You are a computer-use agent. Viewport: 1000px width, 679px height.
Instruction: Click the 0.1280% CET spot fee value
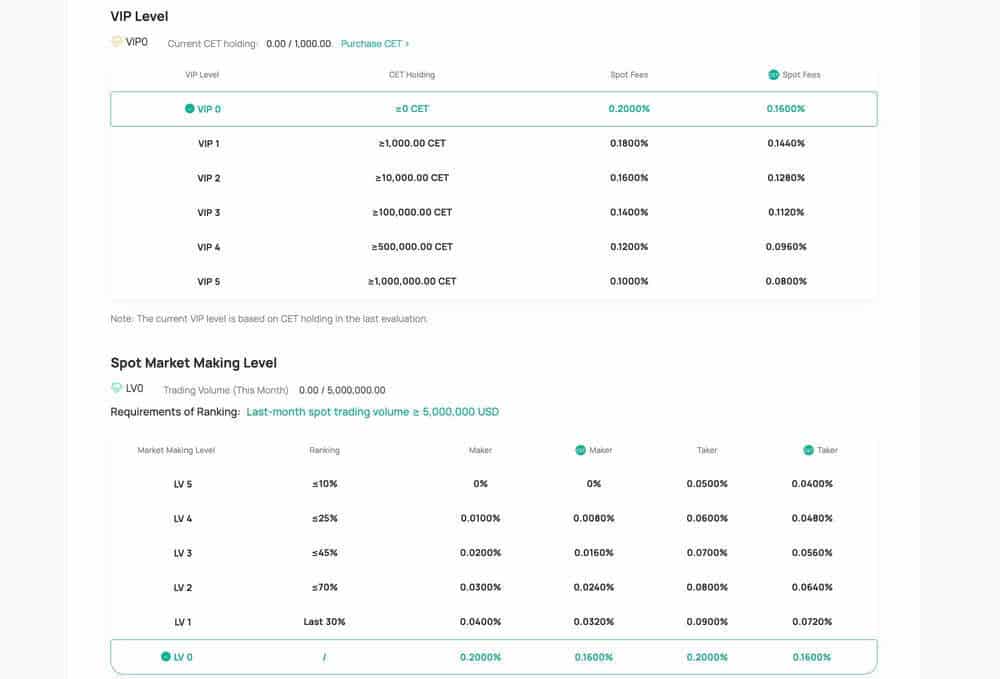(786, 178)
